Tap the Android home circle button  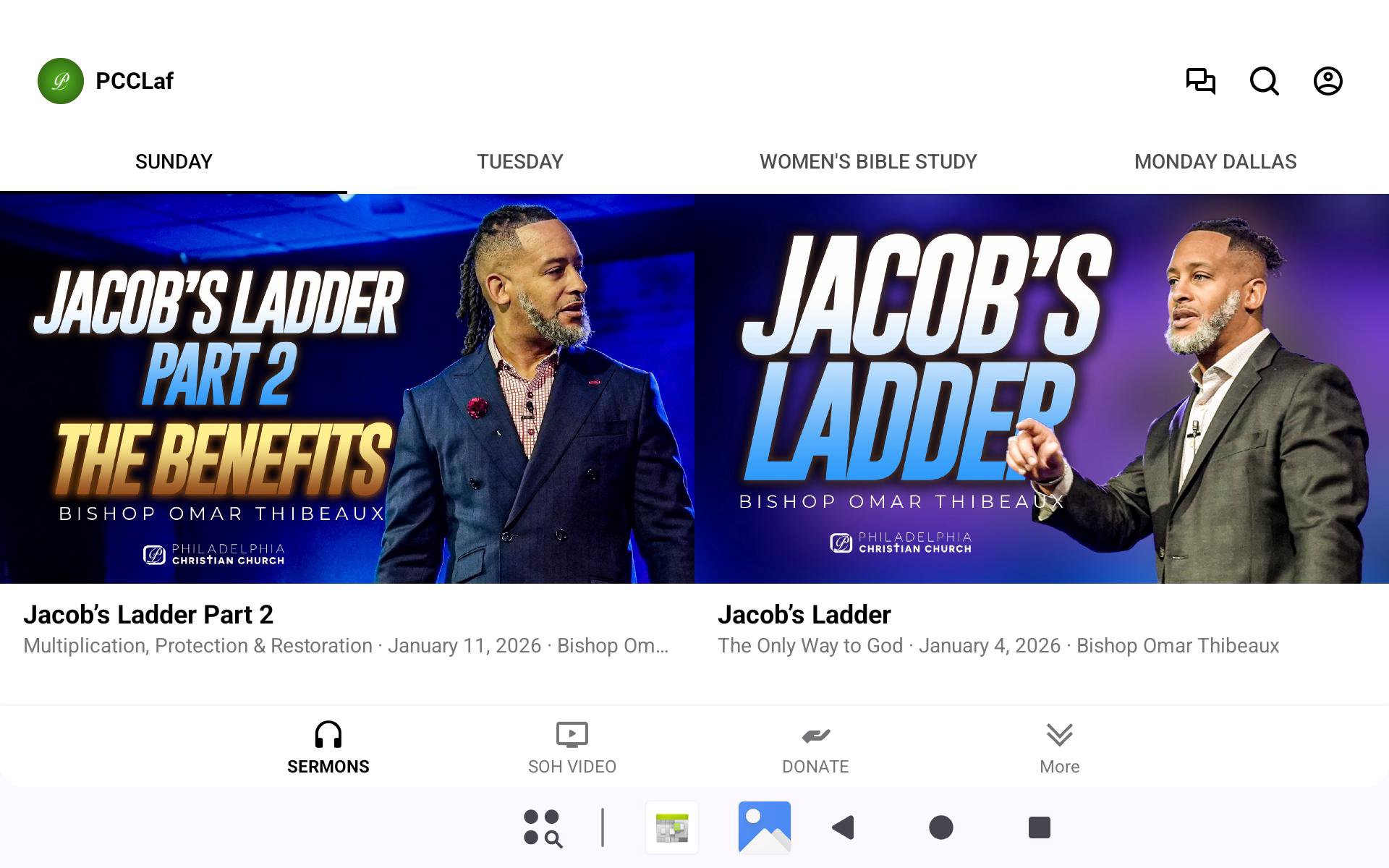941,827
